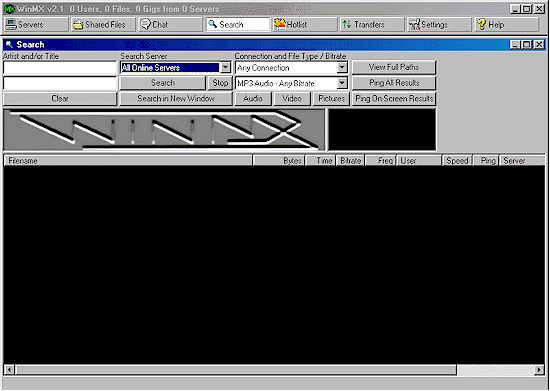Click the magnifier icon in Search window title
This screenshot has width=550, height=391.
[x=9, y=45]
